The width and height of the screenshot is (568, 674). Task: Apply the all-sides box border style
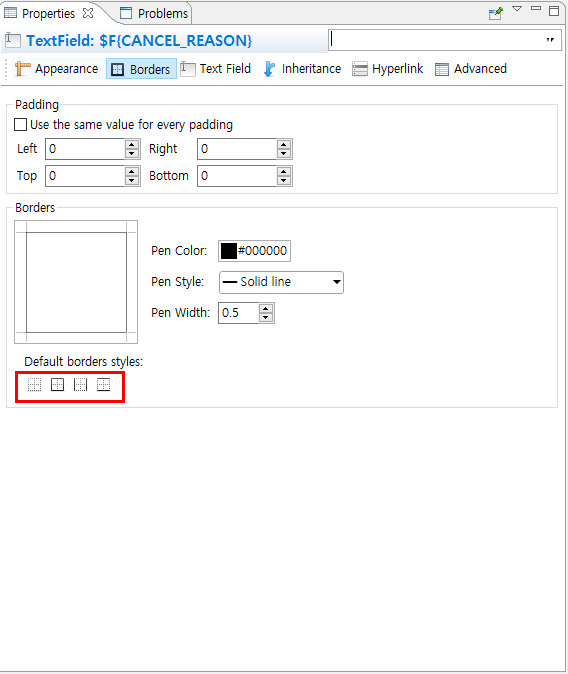coord(58,385)
